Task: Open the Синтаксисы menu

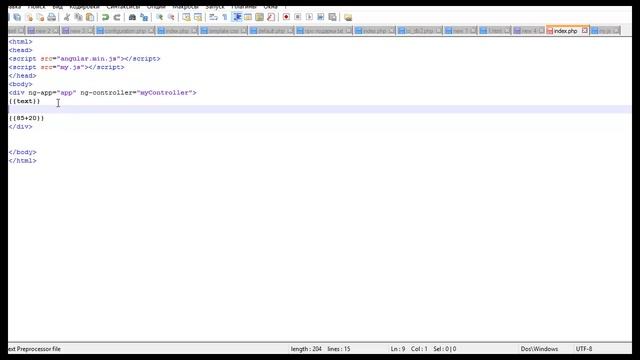Action: point(123,7)
